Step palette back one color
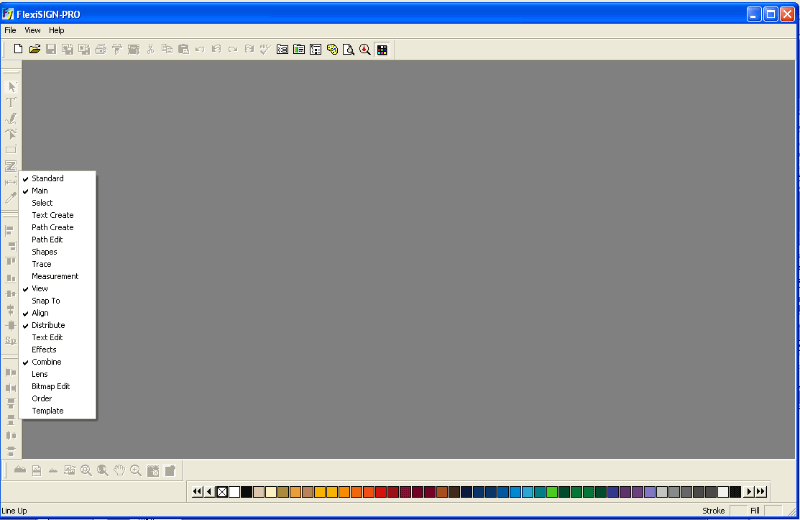 click(209, 491)
